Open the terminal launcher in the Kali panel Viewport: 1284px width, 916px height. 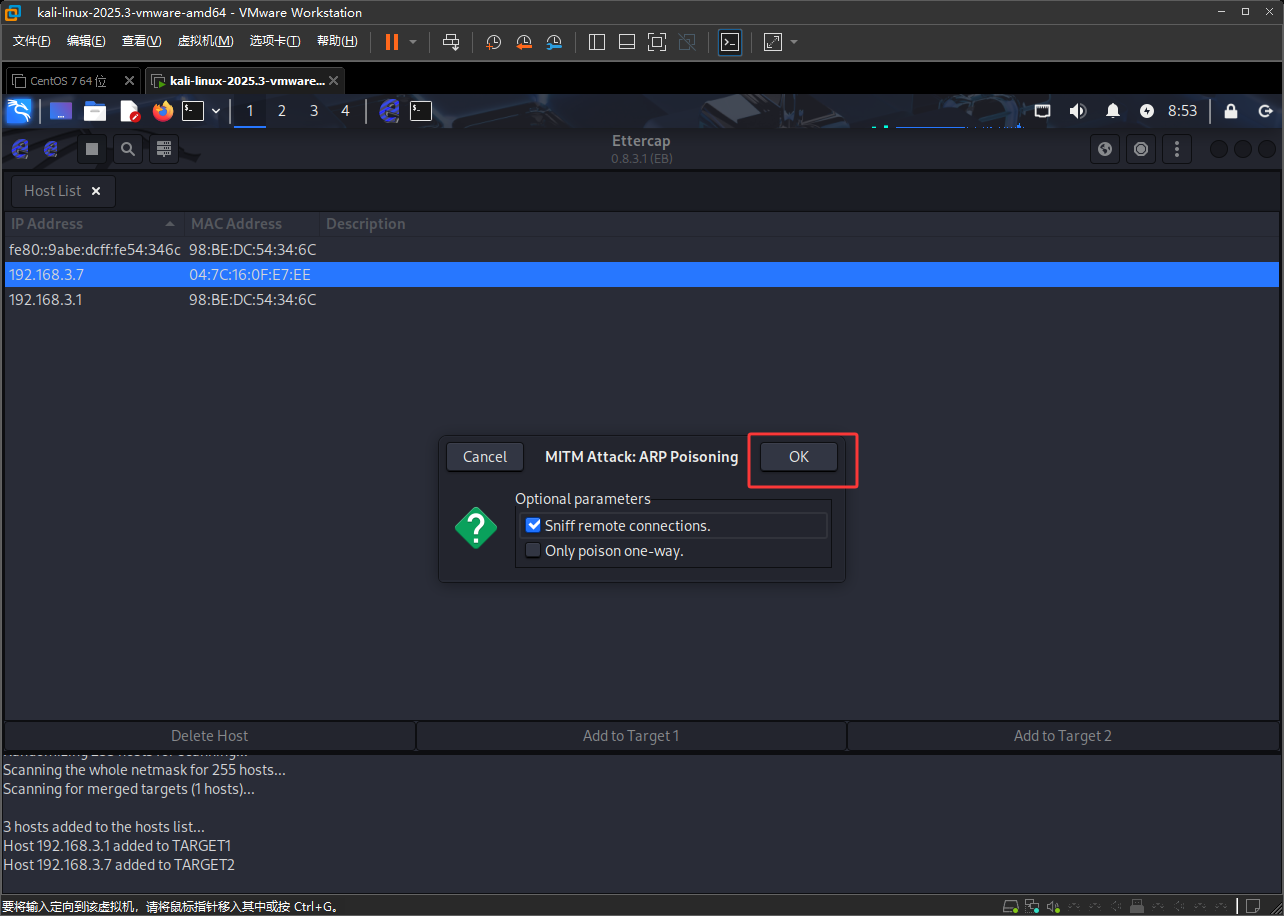click(193, 111)
